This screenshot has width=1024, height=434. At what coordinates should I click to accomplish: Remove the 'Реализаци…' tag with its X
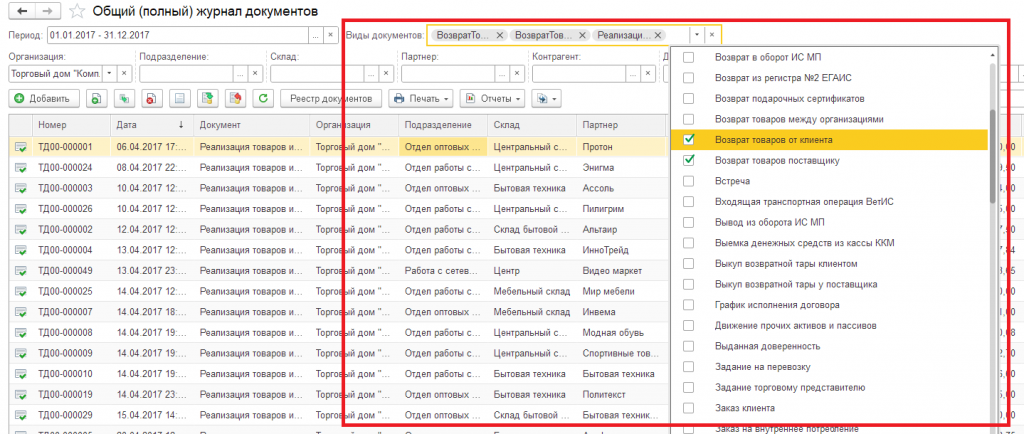point(657,35)
